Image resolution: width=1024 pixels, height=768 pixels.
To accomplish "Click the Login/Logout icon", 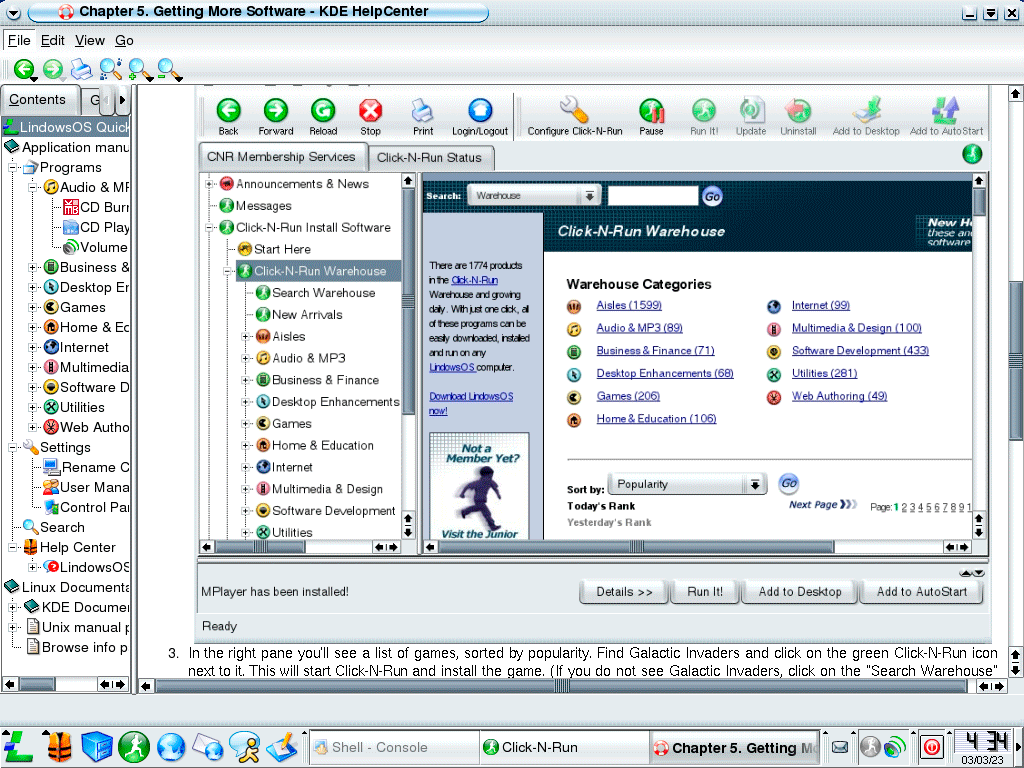I will coord(480,110).
